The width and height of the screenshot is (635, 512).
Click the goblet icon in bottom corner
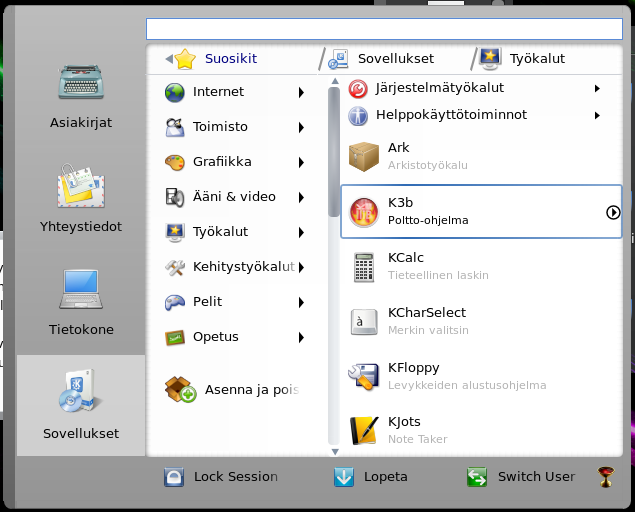point(606,477)
